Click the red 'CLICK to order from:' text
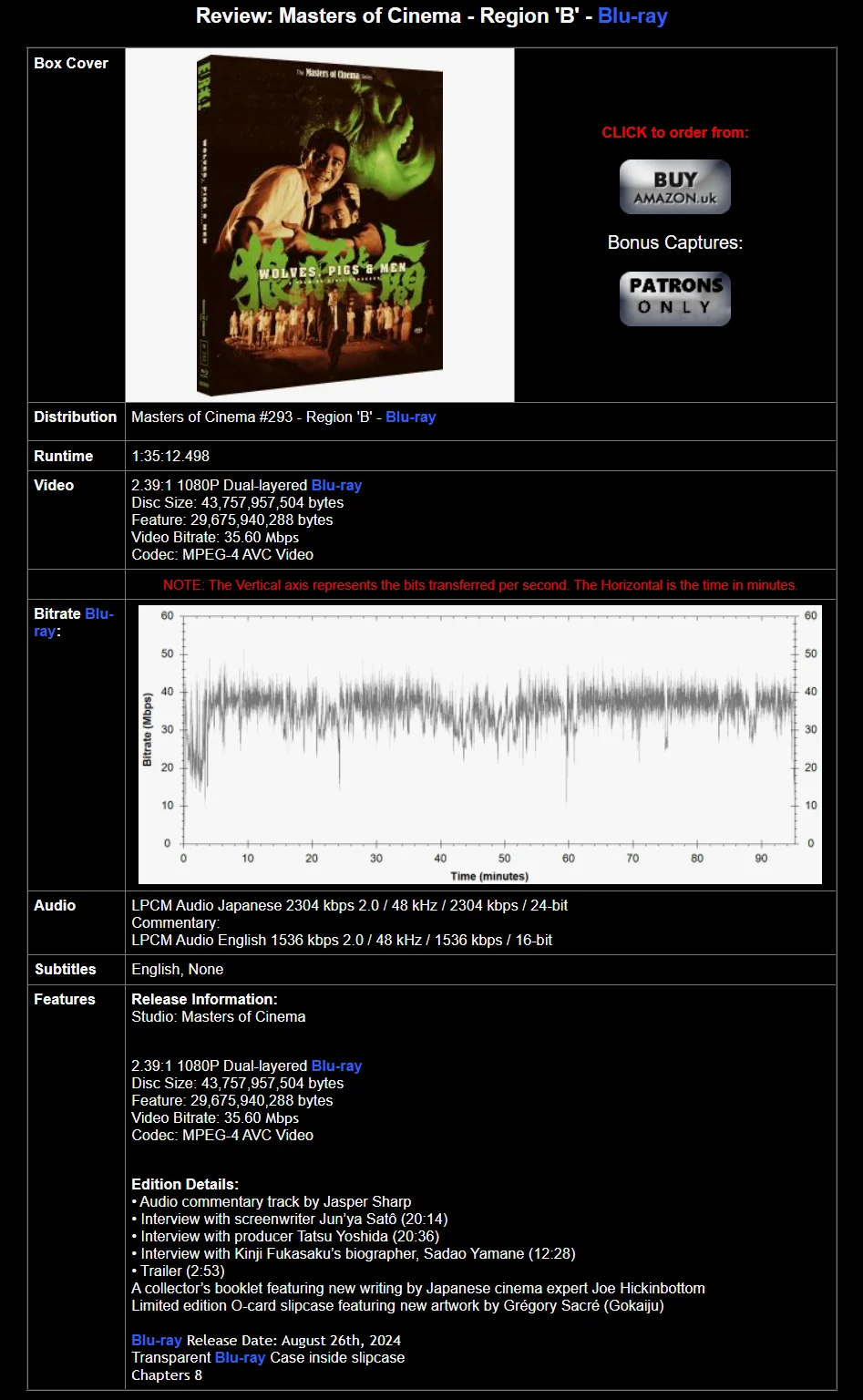The height and width of the screenshot is (1400, 863). [675, 132]
